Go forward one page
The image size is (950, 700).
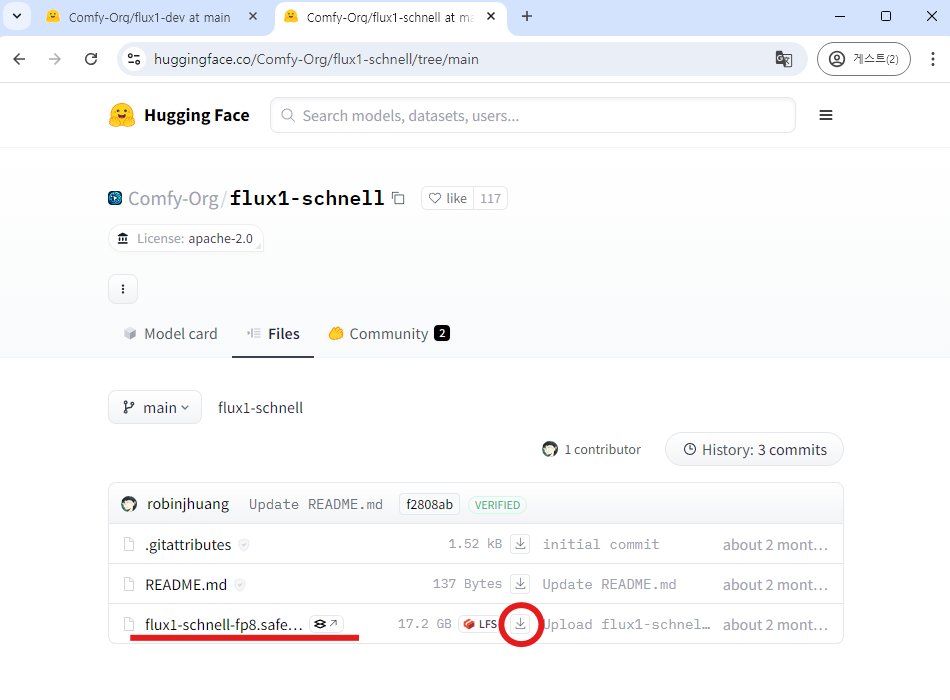(55, 59)
